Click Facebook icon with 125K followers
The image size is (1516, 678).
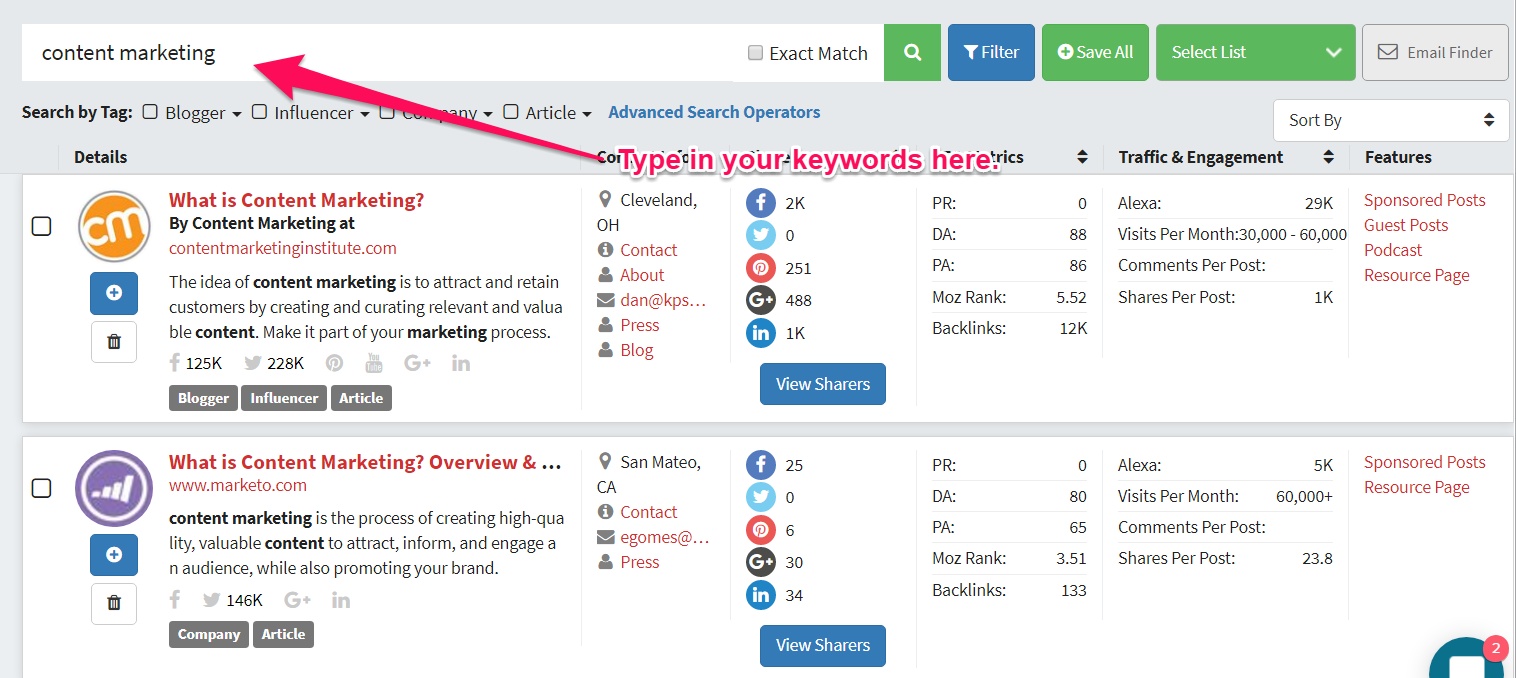pos(175,363)
